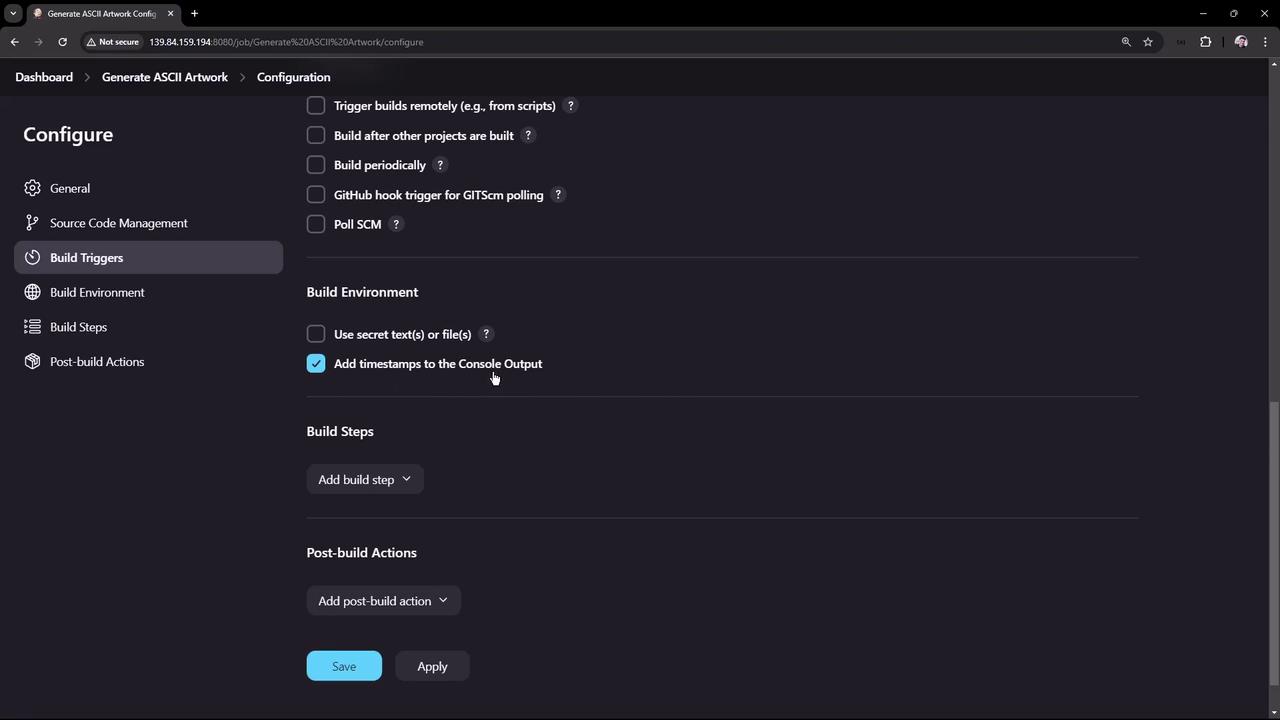Click the Post-build Actions cube icon
This screenshot has width=1280, height=720.
pos(33,361)
